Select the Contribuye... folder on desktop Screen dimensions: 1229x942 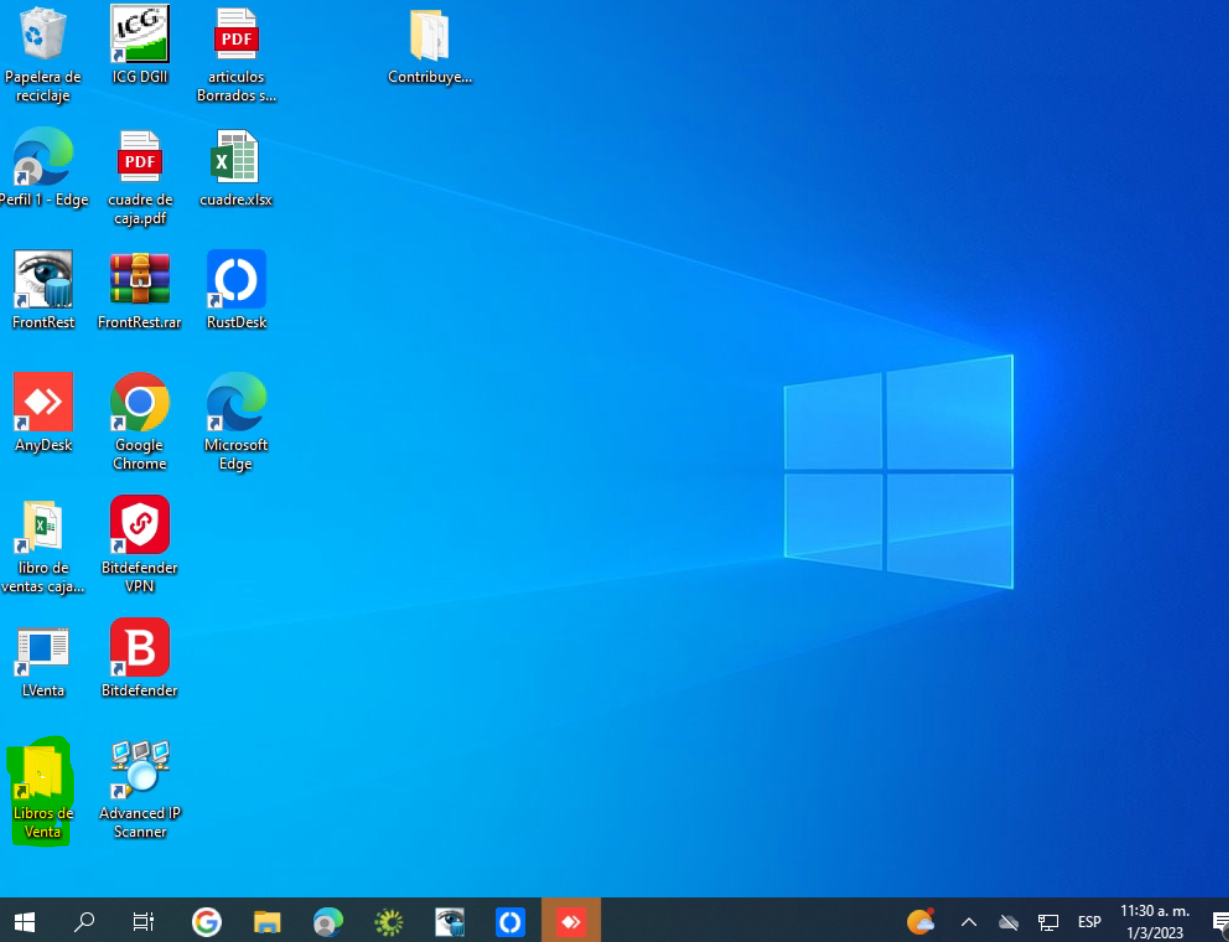click(430, 46)
